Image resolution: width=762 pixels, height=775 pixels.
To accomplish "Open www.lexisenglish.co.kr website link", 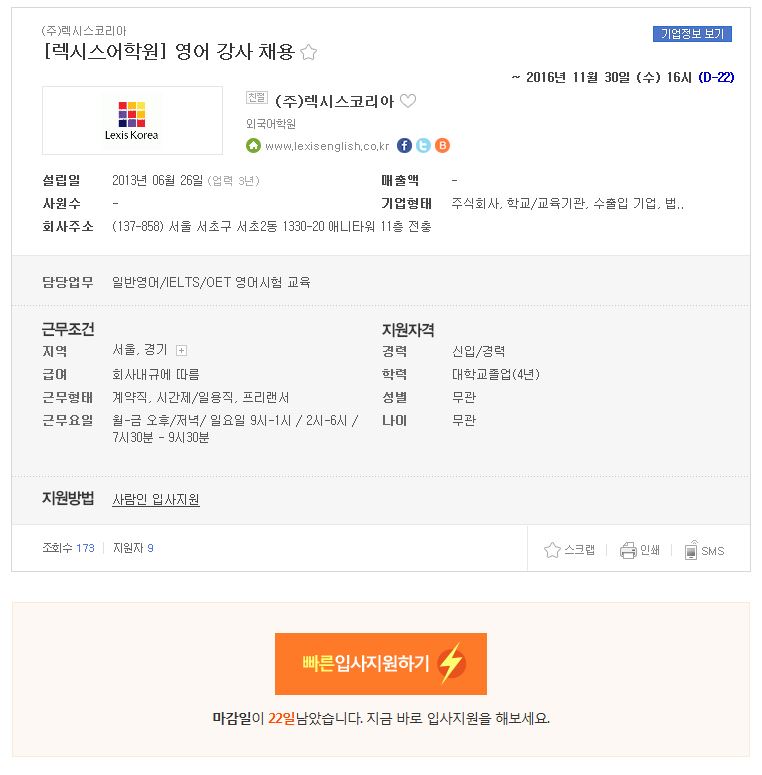I will coord(327,146).
